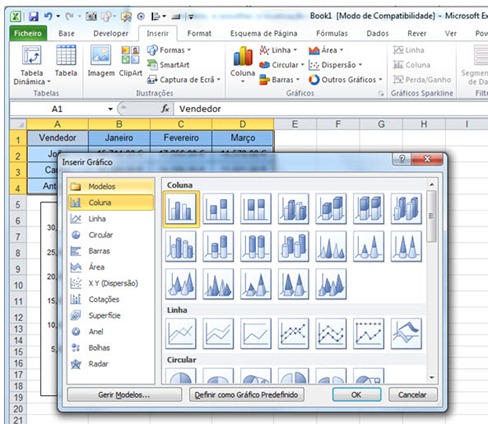Screen dimensions: 488x424
Task: Select Área chart type in the dialog list
Action: (111, 267)
